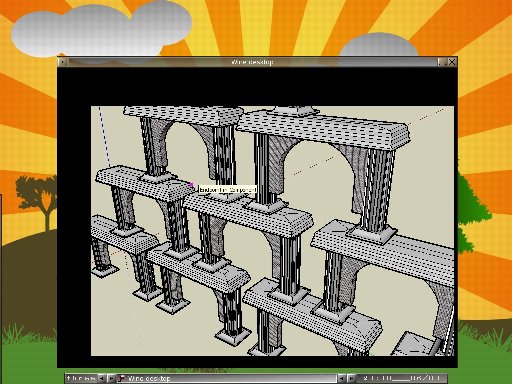
Task: Click the Wine icon in the taskbar entry
Action: pyautogui.click(x=122, y=378)
